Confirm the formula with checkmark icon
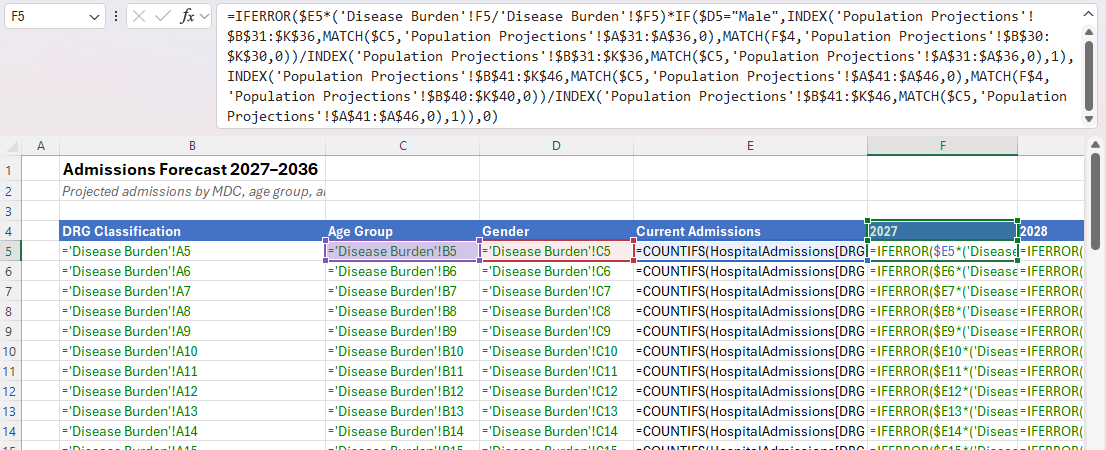The image size is (1106, 450). point(163,17)
